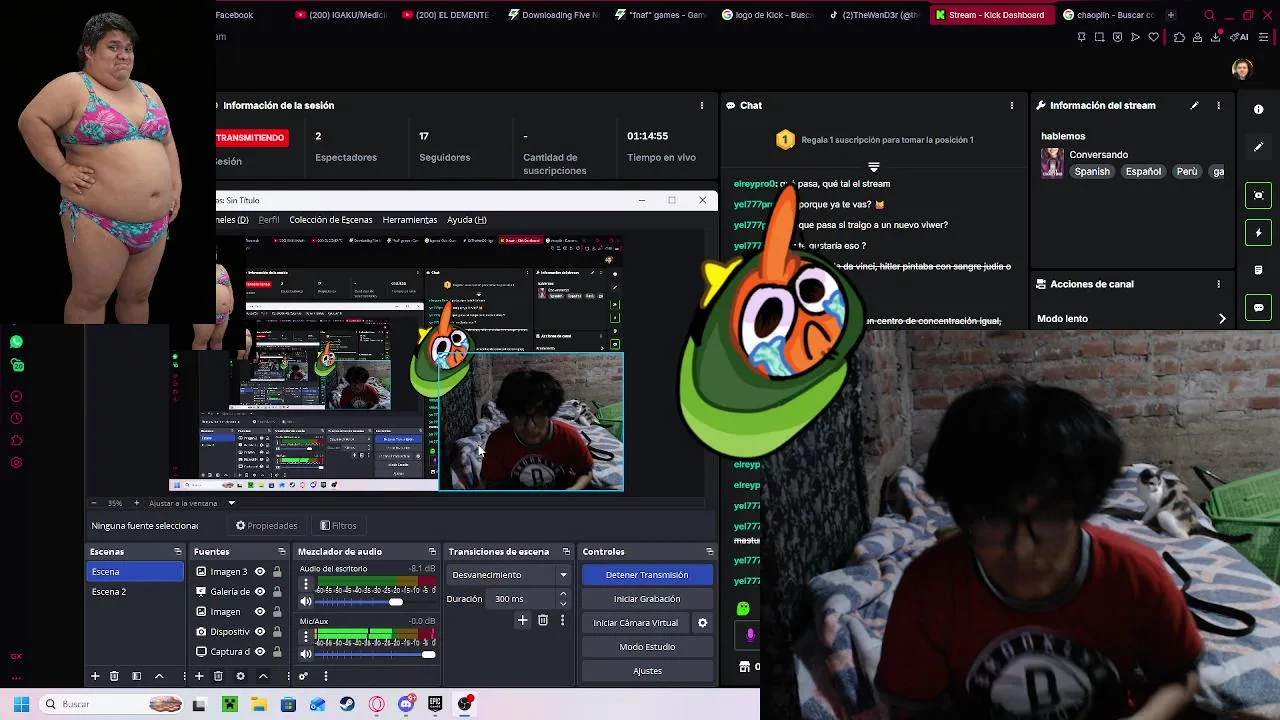
Task: Open the Perfil menu in OBS
Action: click(269, 220)
